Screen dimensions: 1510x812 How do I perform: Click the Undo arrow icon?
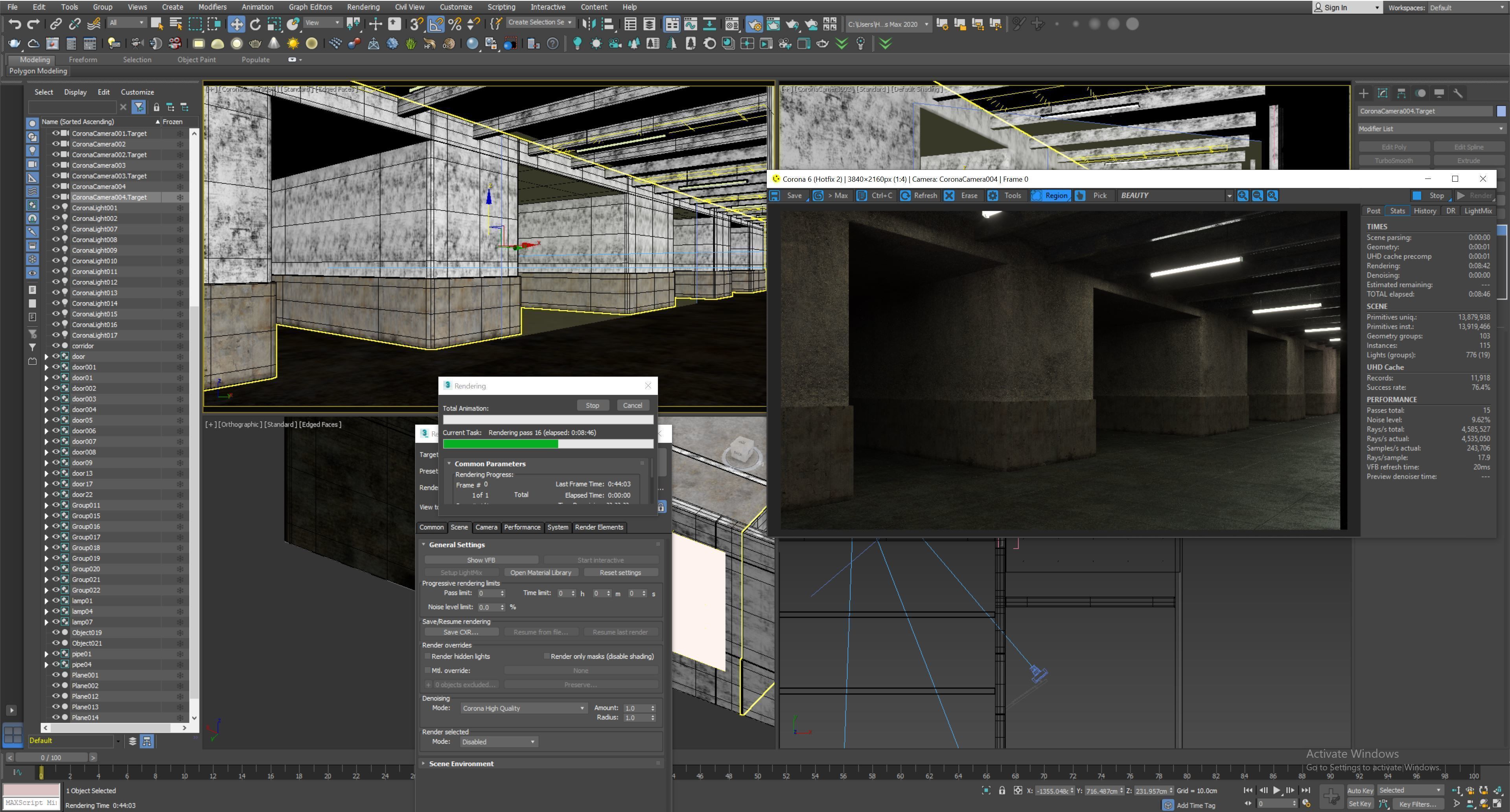tap(15, 24)
